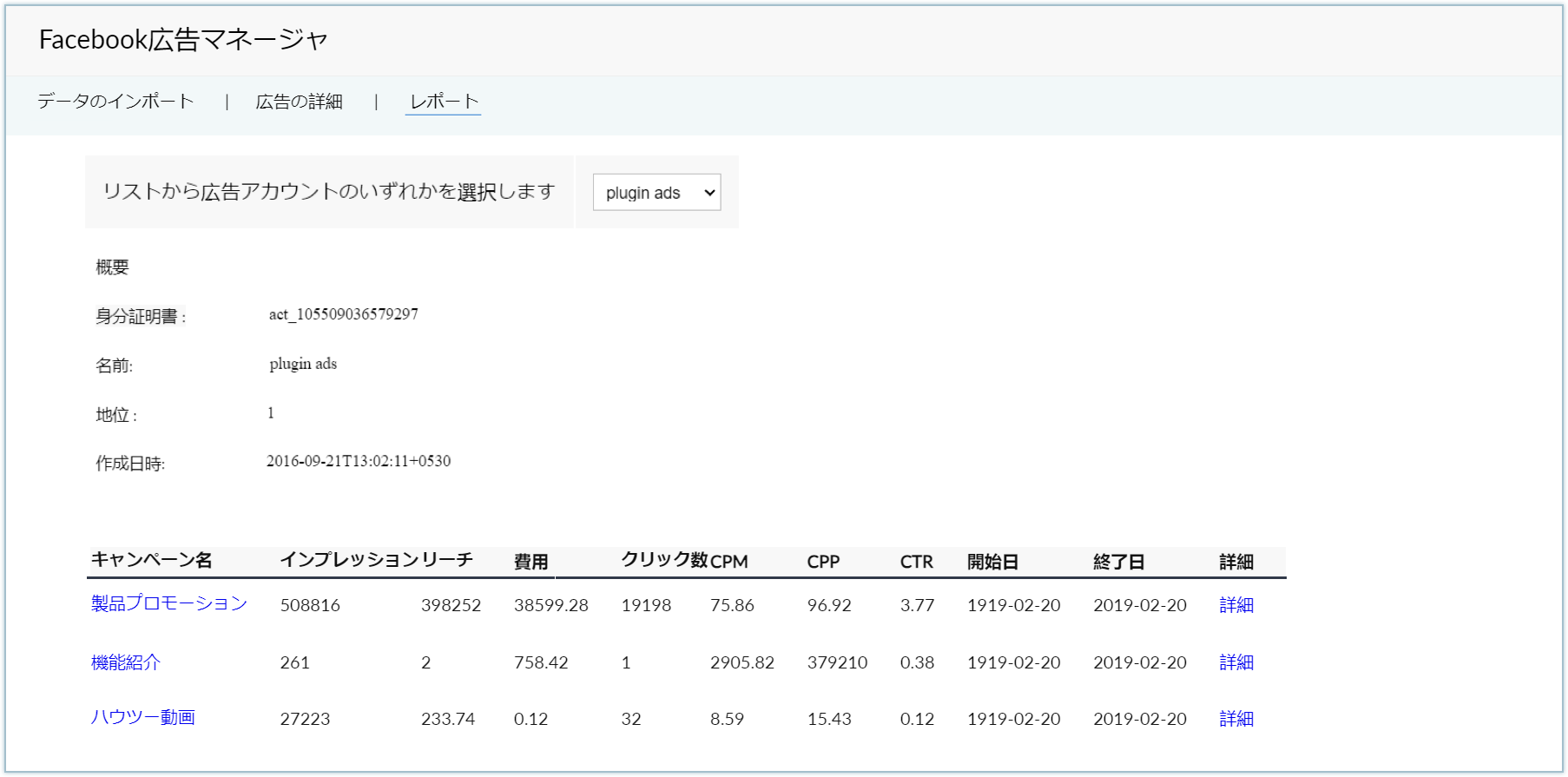Click CPM value 2905.82
Viewport: 1568px width, 777px height.
click(x=742, y=662)
